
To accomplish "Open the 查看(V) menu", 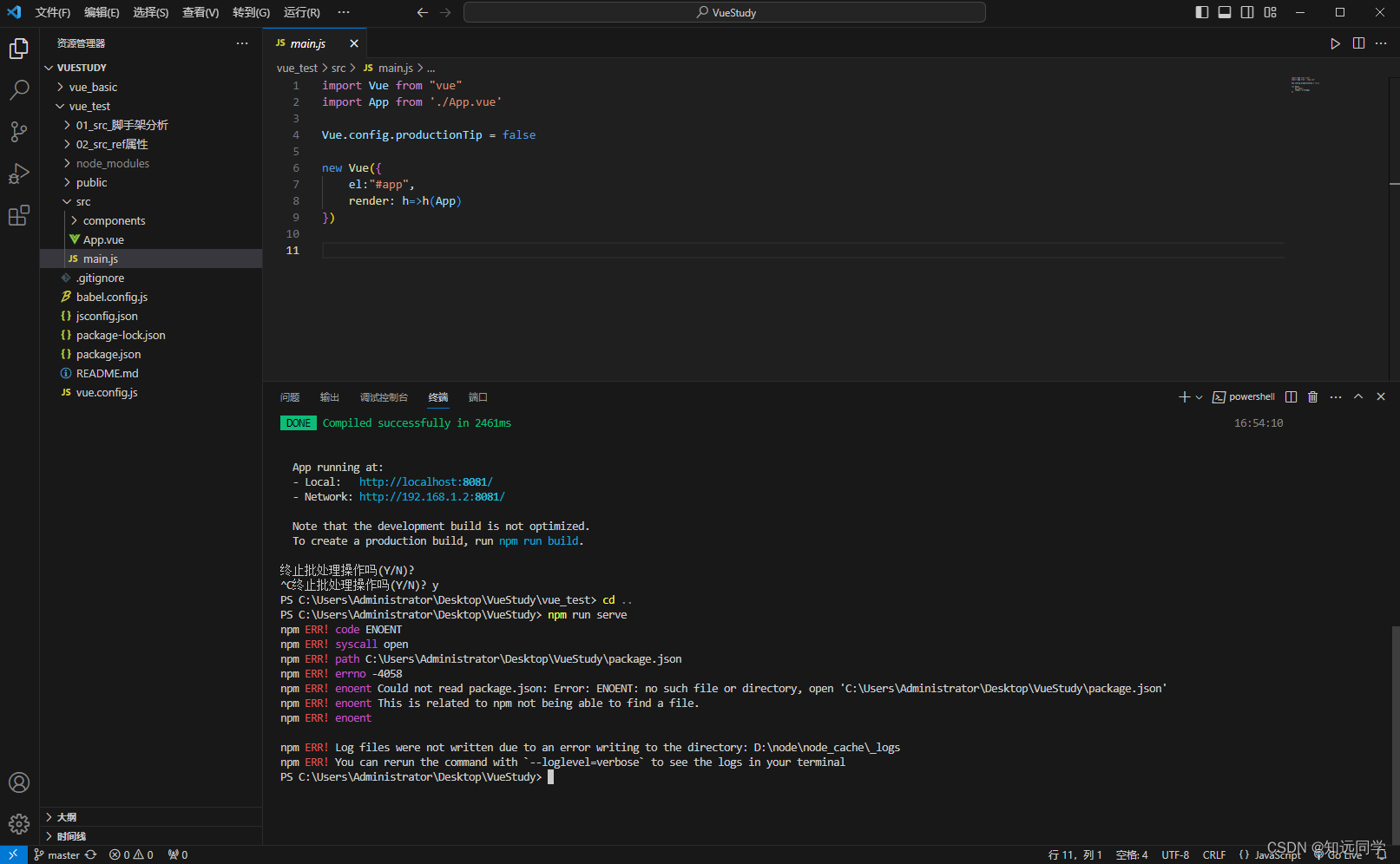I will [x=200, y=12].
